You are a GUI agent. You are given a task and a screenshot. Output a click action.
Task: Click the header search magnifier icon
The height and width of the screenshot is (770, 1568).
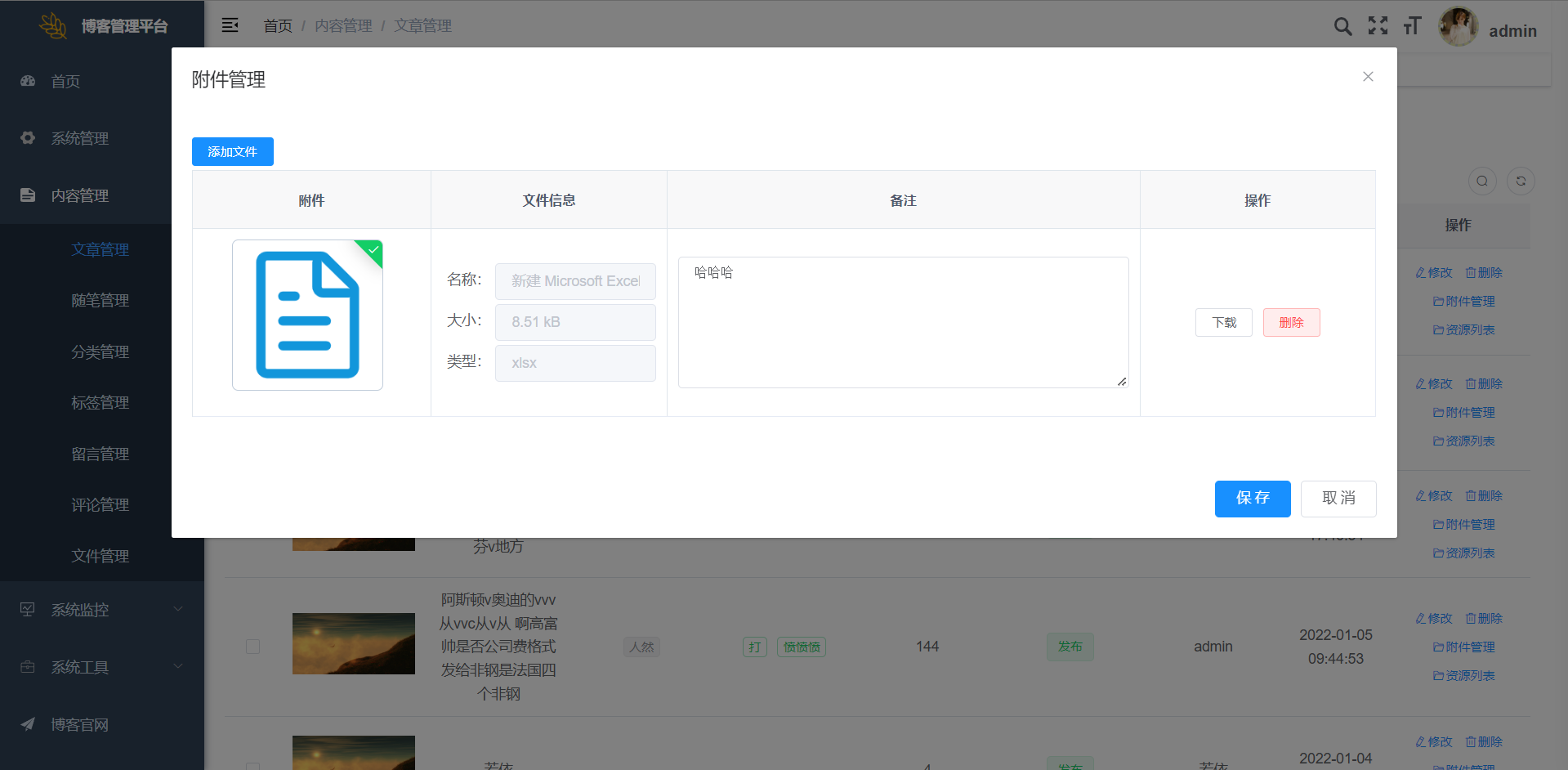point(1342,26)
